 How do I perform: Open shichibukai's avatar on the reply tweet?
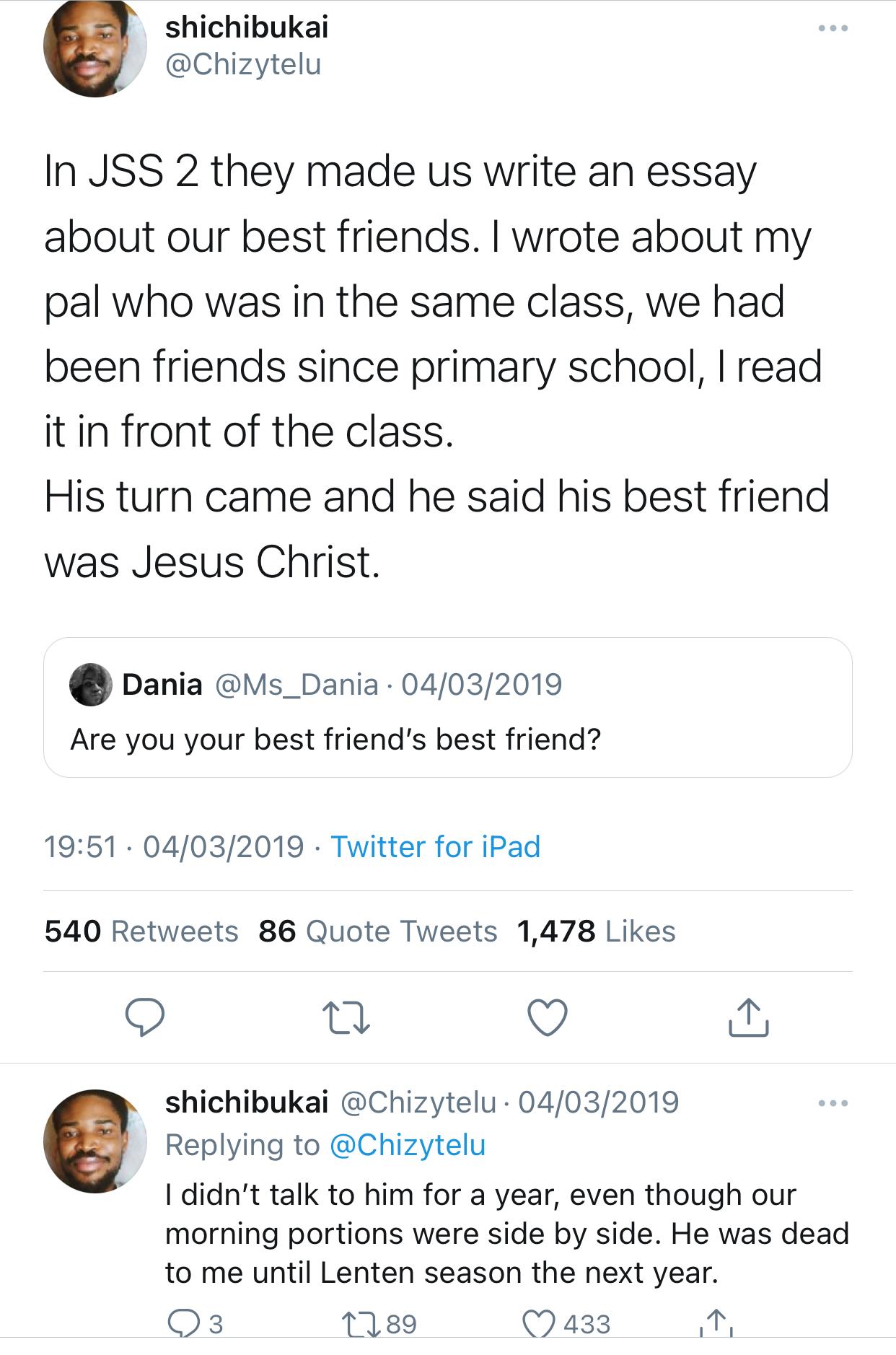click(95, 1140)
